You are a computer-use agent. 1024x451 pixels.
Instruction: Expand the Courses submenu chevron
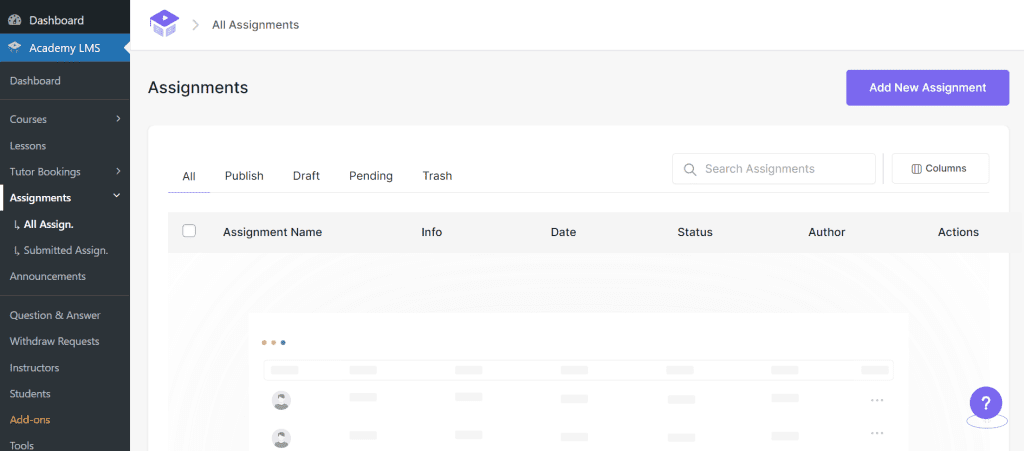tap(118, 119)
